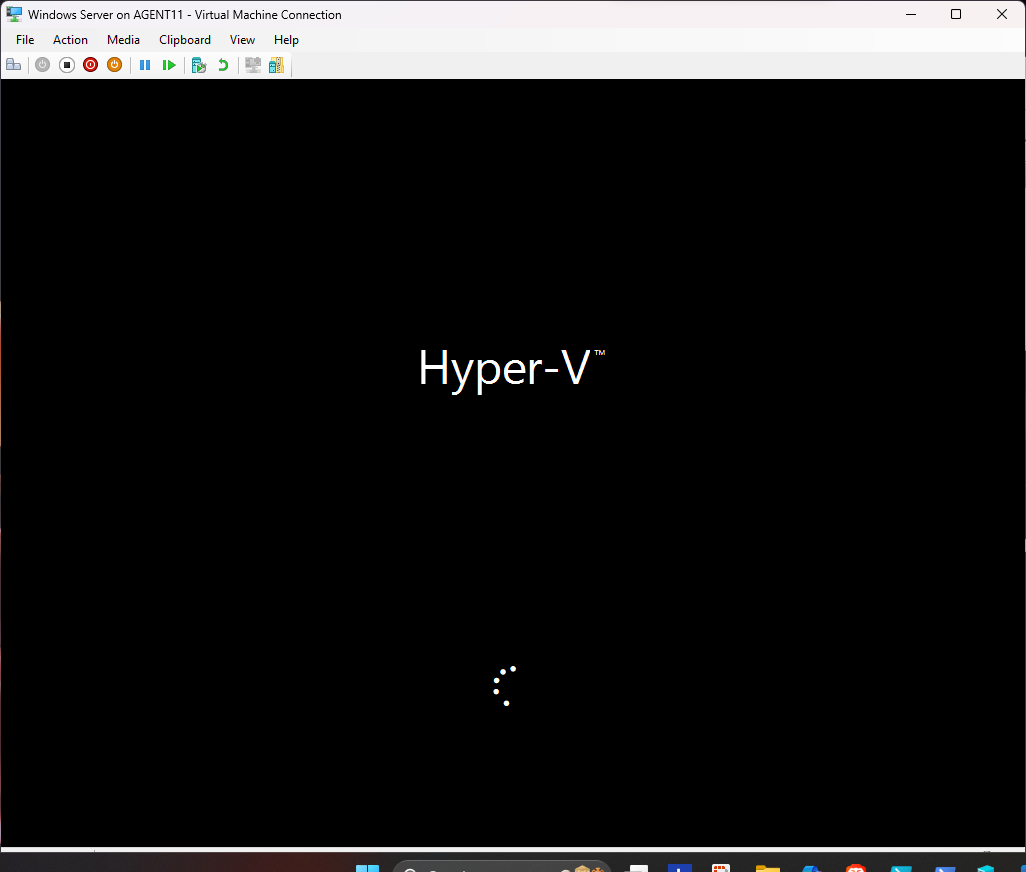The width and height of the screenshot is (1026, 872).
Task: Send Ctrl+Alt+Delete using the toolbar icon
Action: (13, 65)
